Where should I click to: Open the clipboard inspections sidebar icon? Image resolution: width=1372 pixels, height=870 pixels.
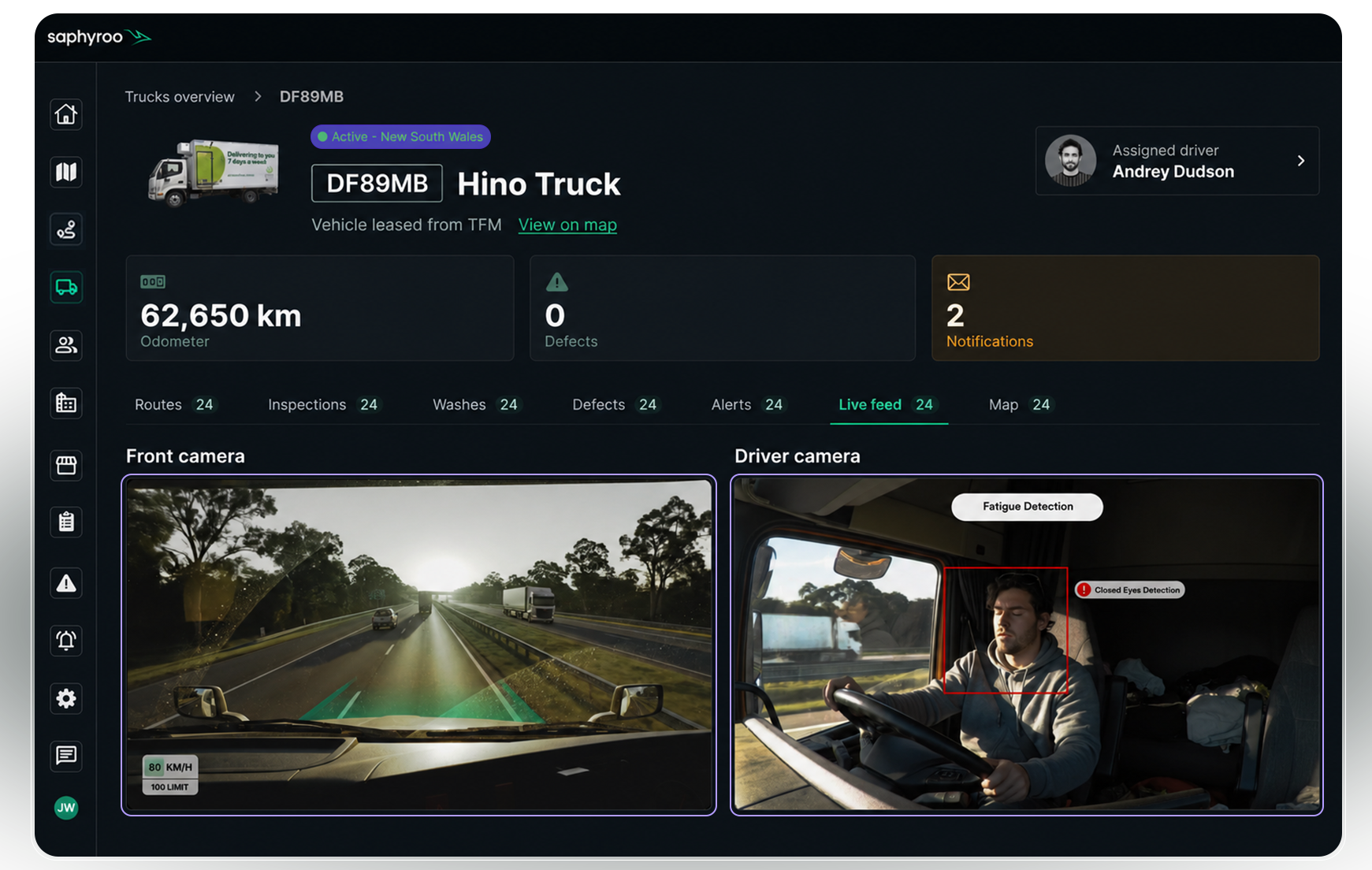pyautogui.click(x=66, y=522)
